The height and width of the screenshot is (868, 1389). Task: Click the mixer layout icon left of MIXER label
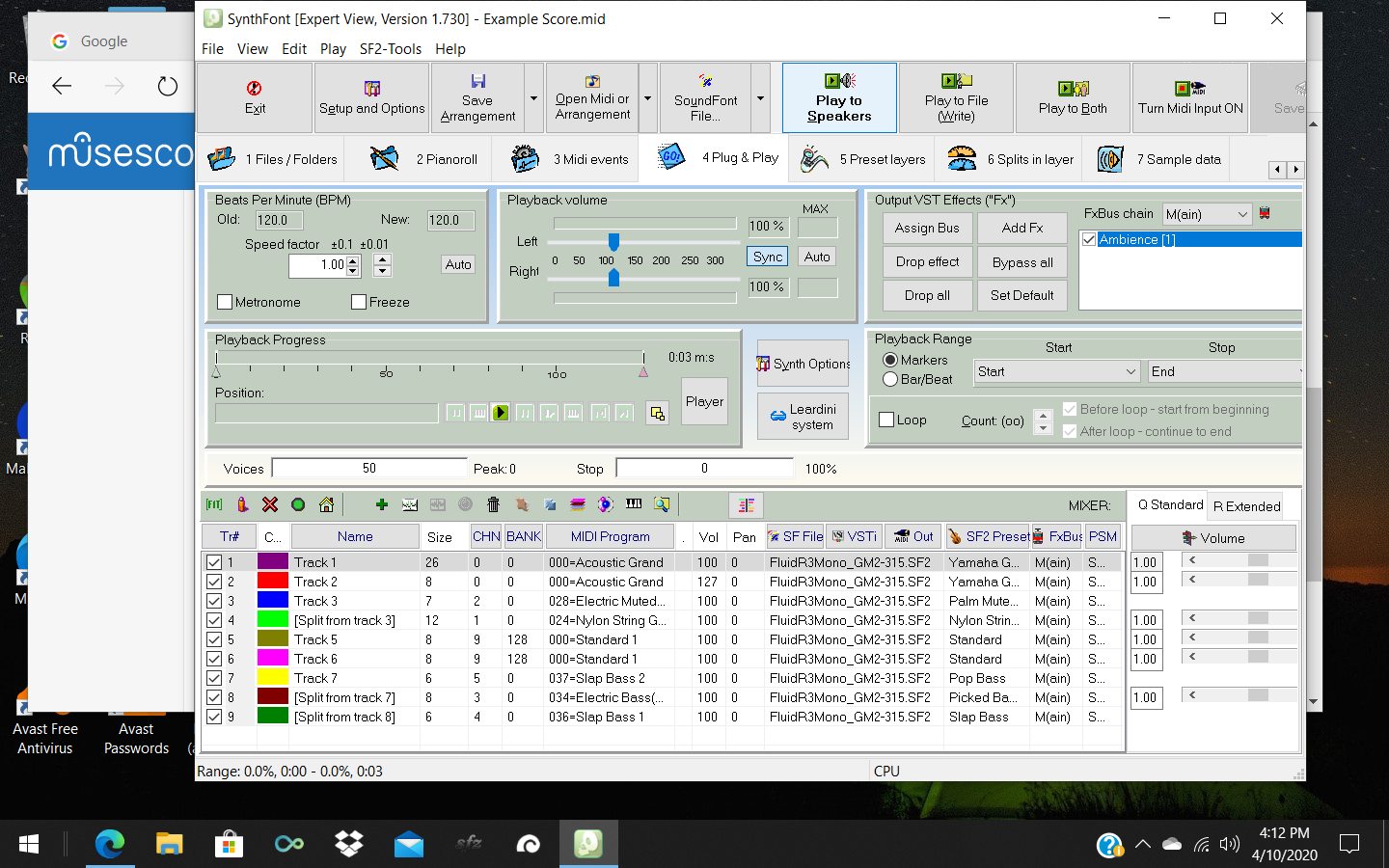click(746, 504)
